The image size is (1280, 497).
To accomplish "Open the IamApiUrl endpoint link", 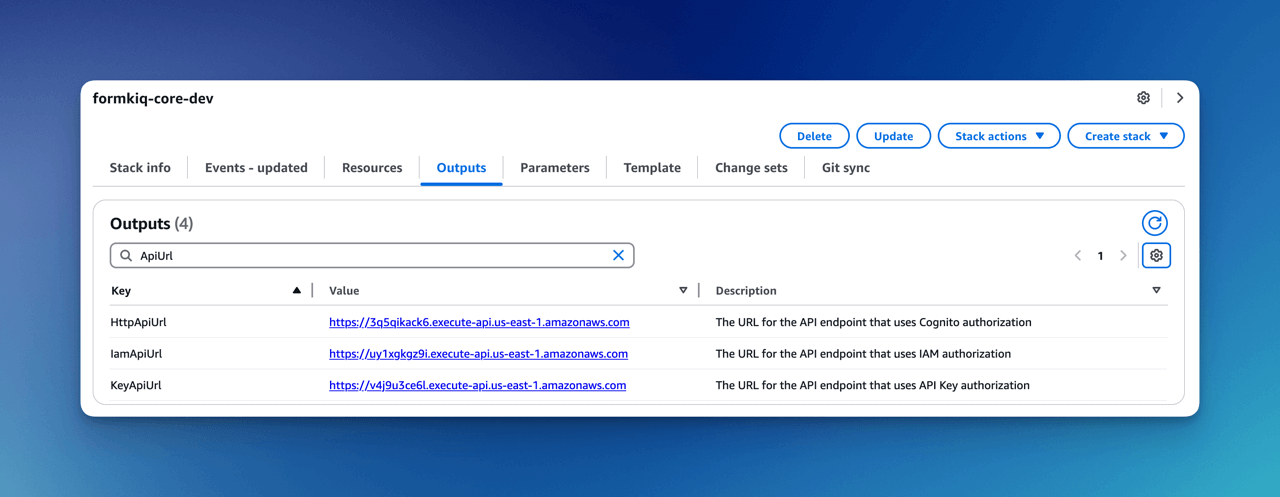I will pos(478,353).
